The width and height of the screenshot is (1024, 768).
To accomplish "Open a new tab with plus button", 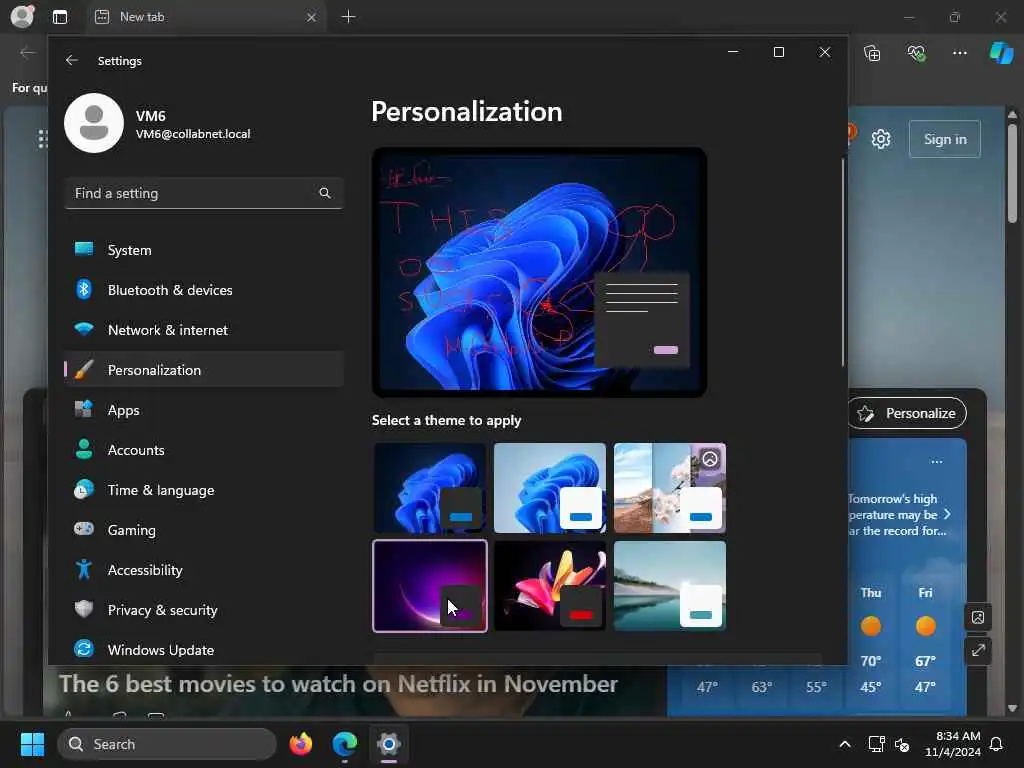I will [349, 17].
